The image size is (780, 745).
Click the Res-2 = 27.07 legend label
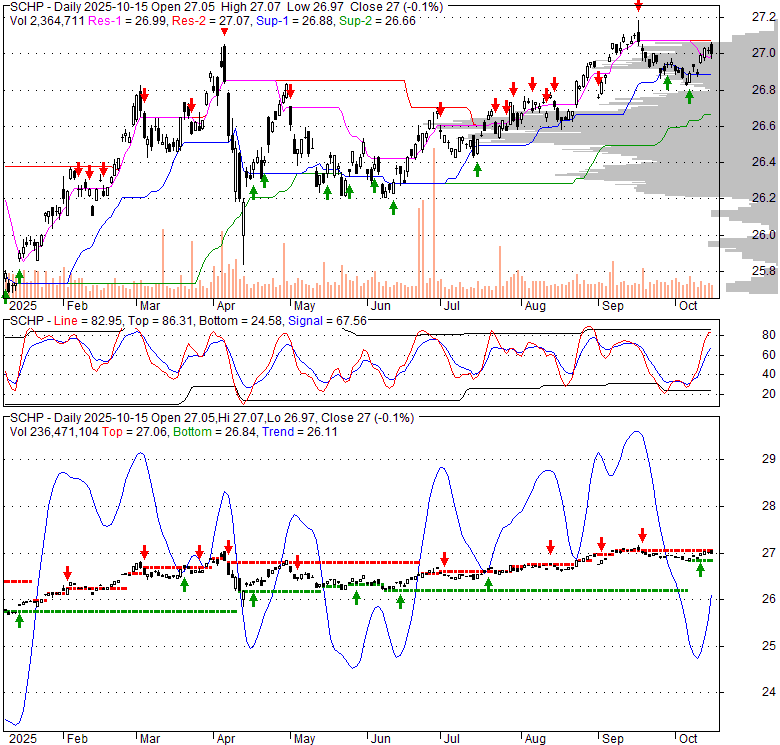(x=211, y=21)
